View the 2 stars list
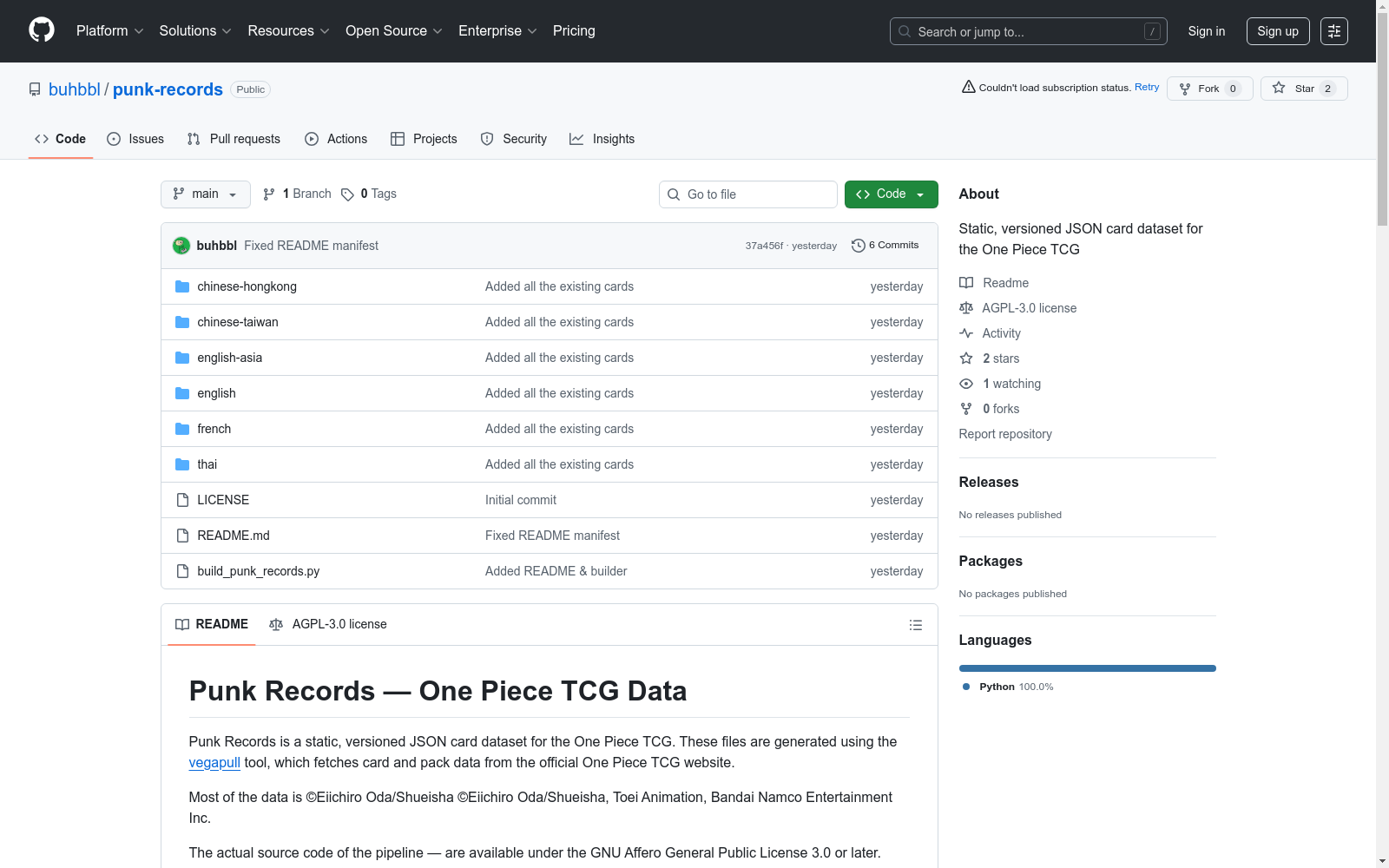 coord(990,358)
